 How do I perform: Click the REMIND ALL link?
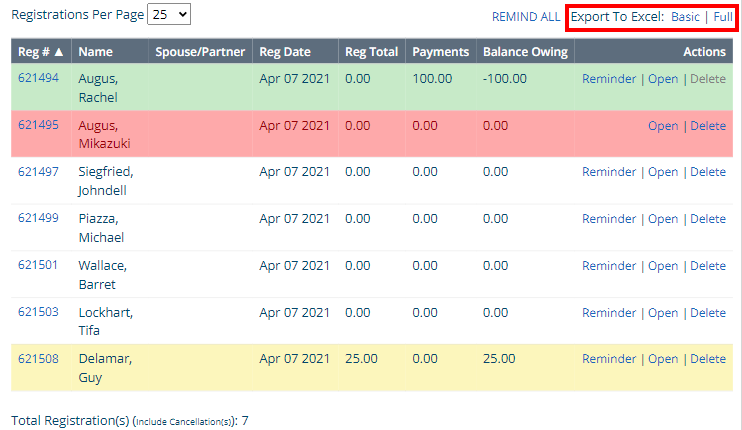tap(526, 17)
